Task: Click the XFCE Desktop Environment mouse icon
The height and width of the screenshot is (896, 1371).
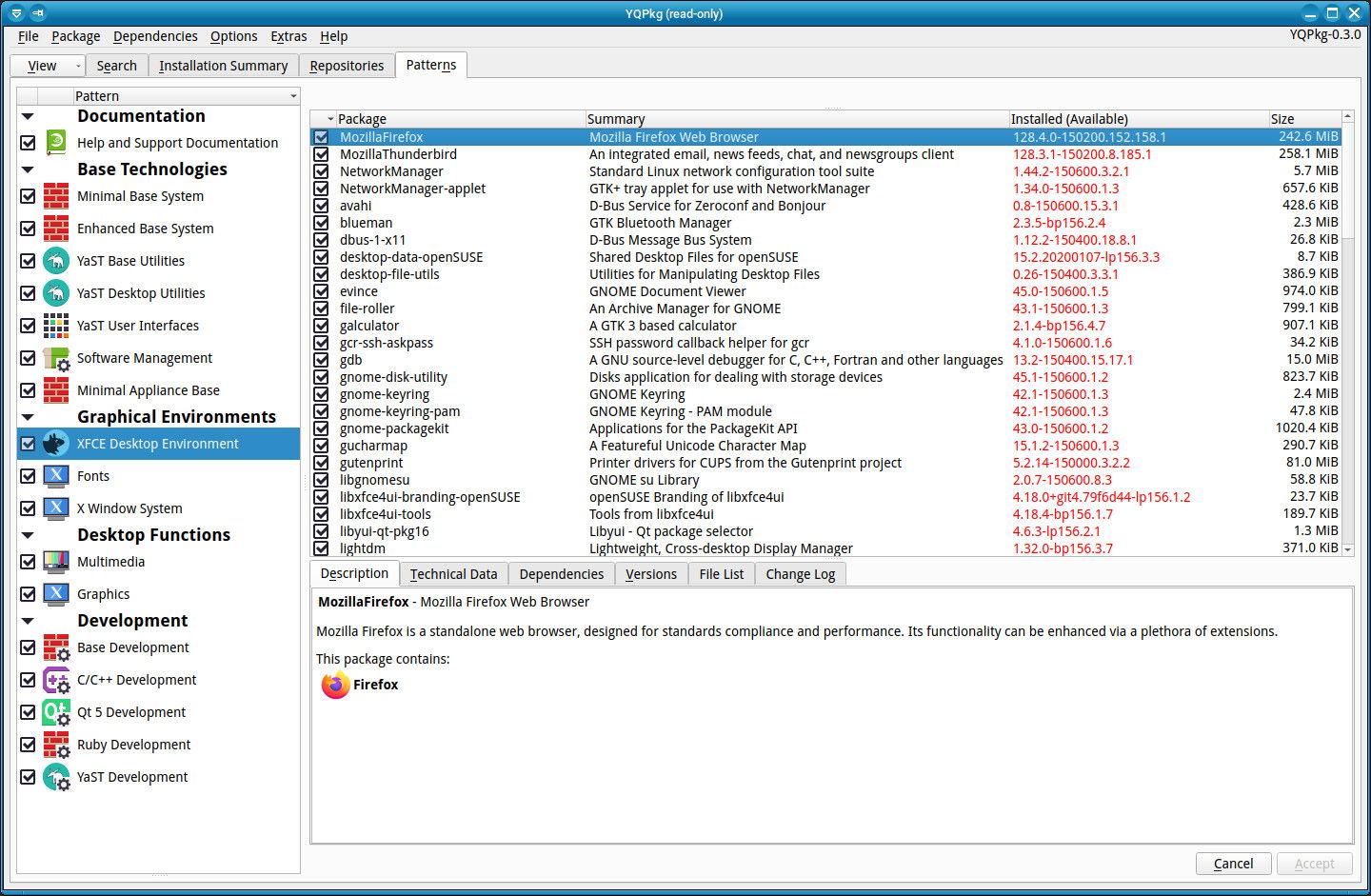Action: [56, 444]
